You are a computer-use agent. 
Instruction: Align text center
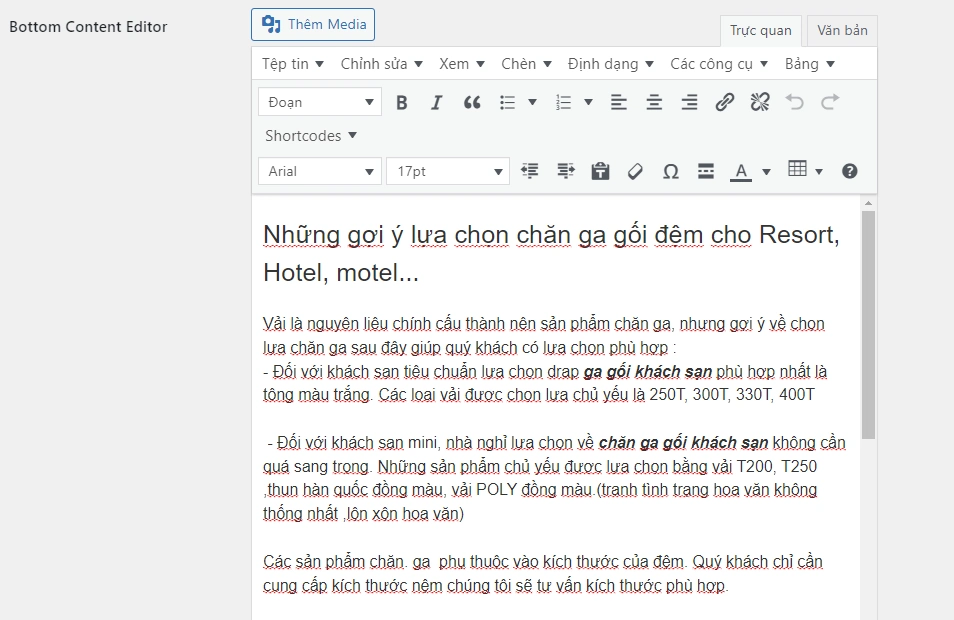pyautogui.click(x=654, y=102)
